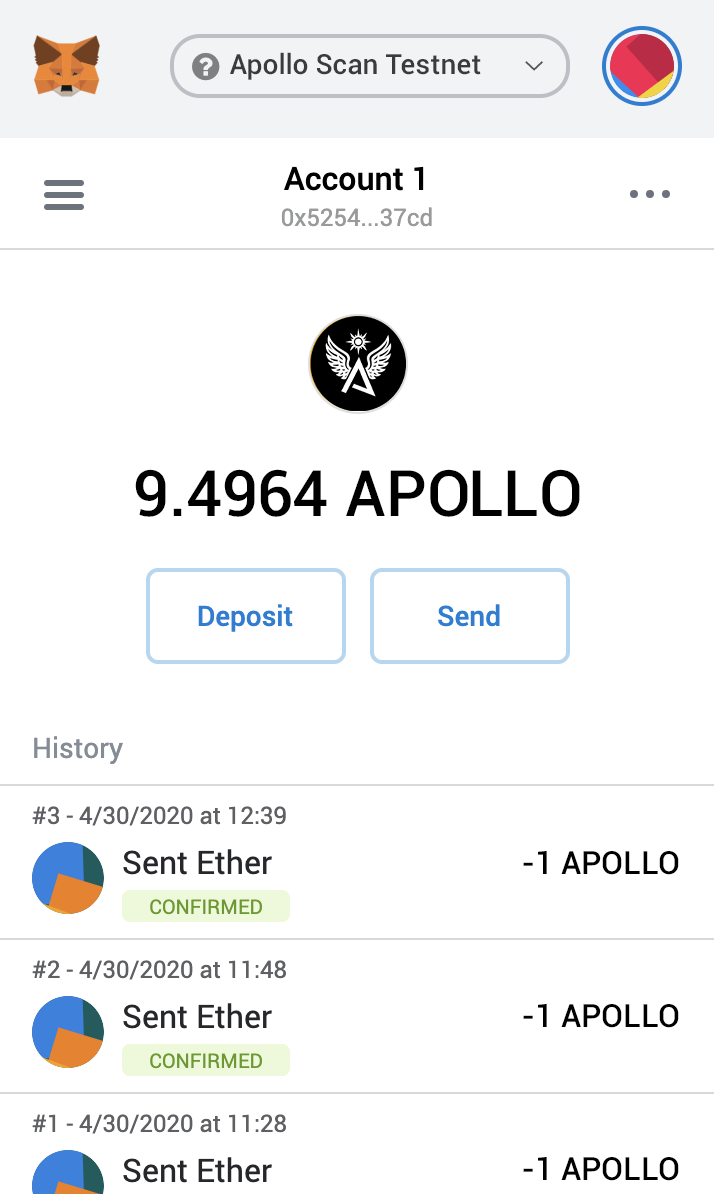Click the identicon for transaction #1

pos(68,1174)
